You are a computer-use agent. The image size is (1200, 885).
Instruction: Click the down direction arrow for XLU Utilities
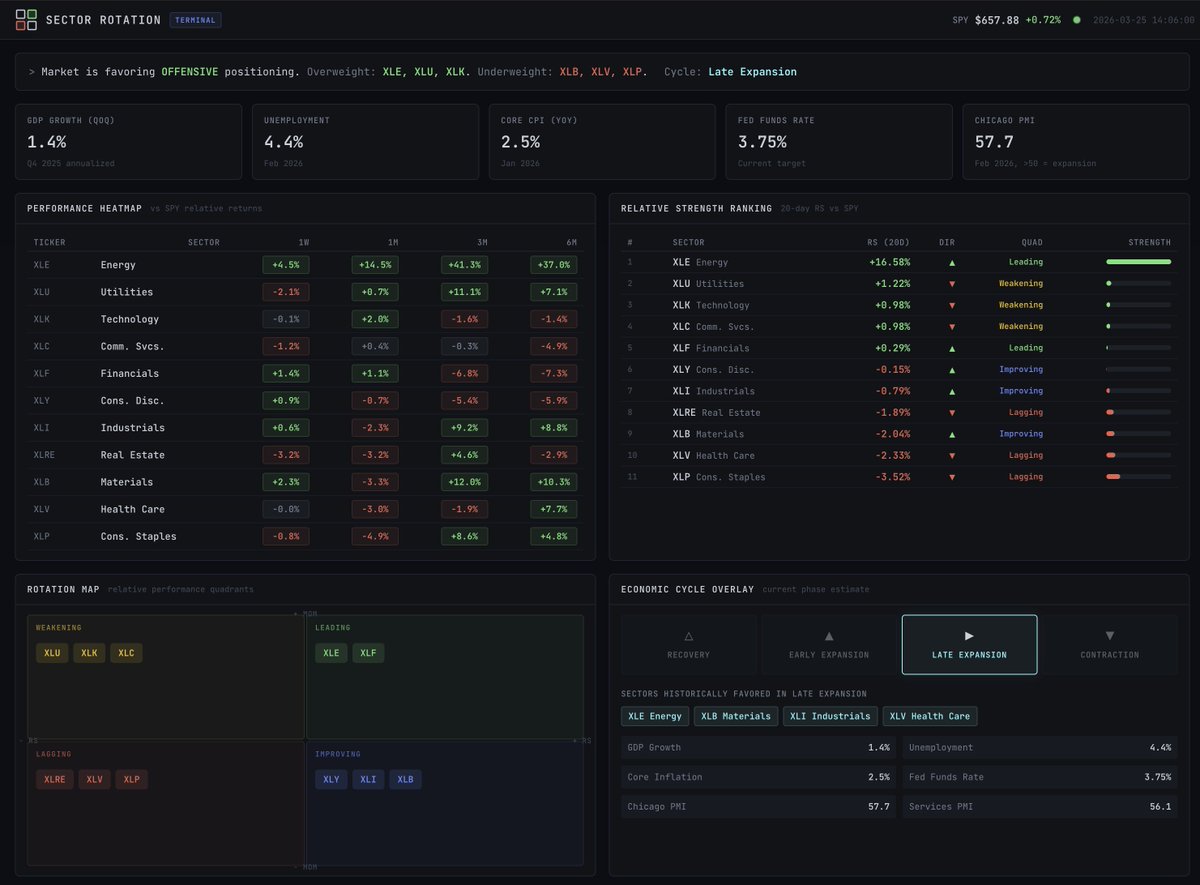952,284
